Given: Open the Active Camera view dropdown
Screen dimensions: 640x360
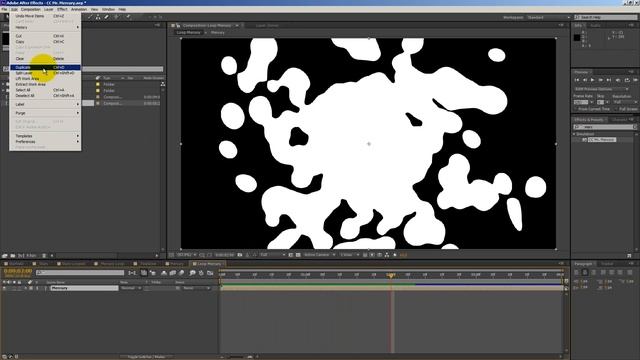Looking at the screenshot, I should click(x=319, y=255).
